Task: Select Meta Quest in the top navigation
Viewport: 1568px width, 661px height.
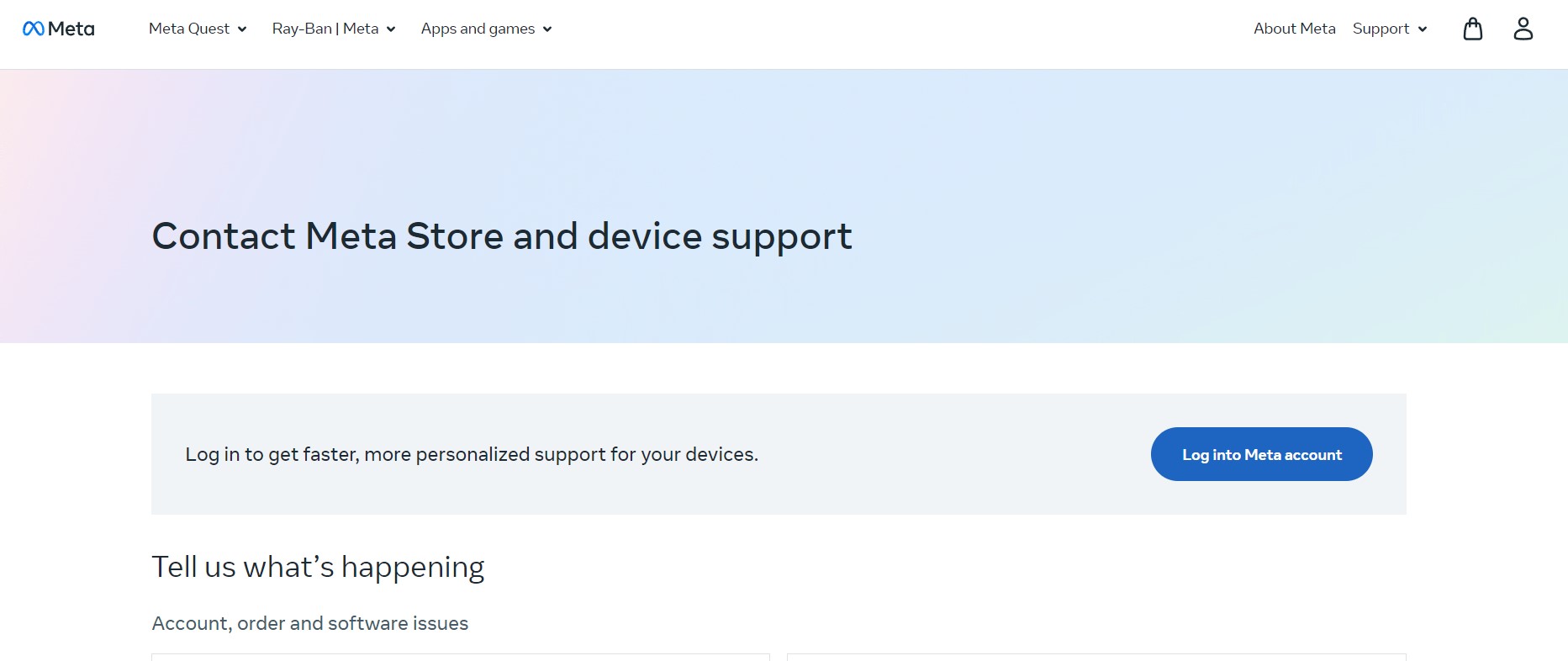Action: pyautogui.click(x=188, y=29)
